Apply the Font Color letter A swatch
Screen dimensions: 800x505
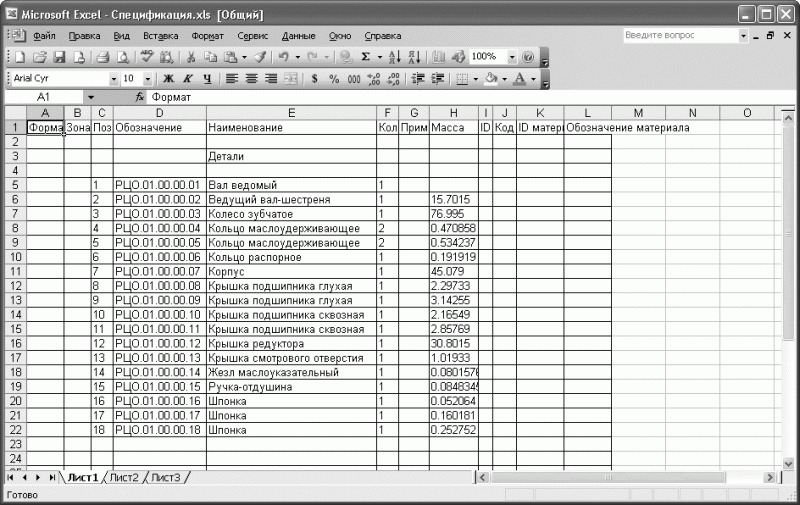[x=520, y=79]
